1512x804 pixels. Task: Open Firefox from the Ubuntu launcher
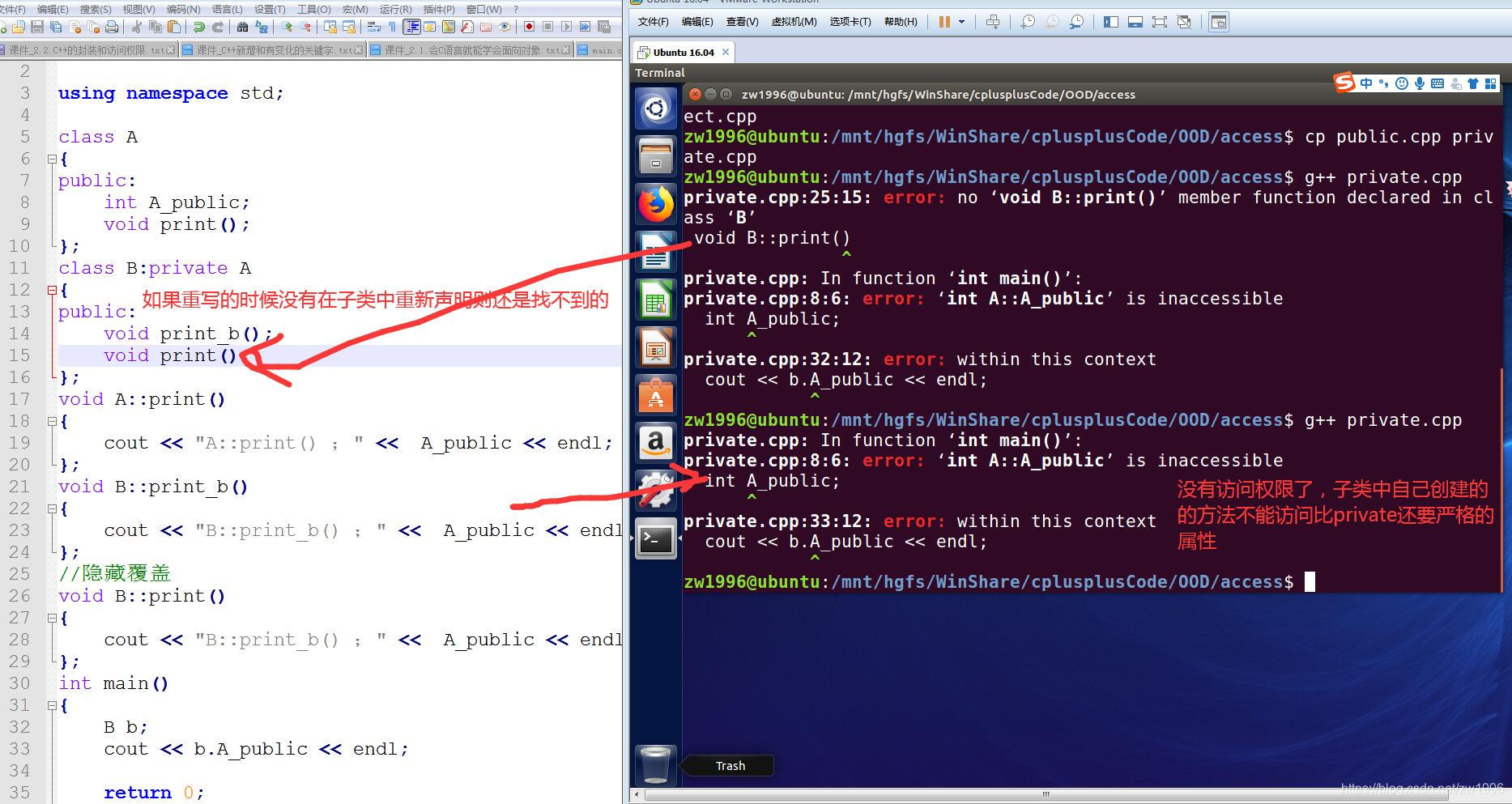pyautogui.click(x=655, y=203)
